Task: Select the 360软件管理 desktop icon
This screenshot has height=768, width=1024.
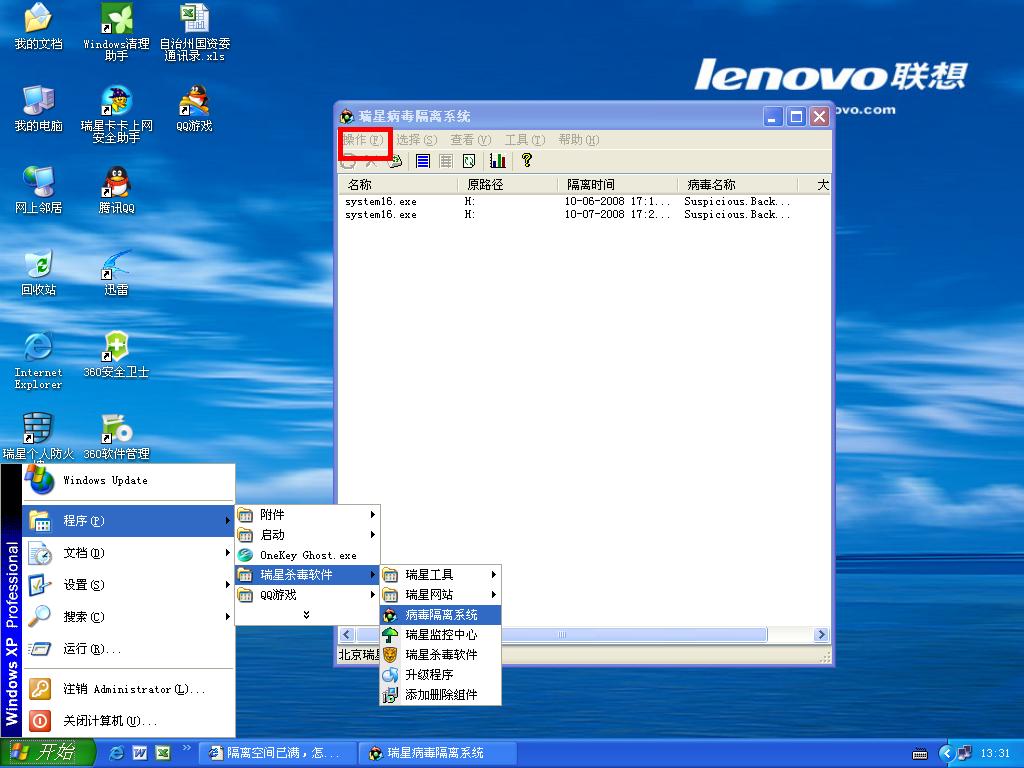Action: click(x=116, y=437)
